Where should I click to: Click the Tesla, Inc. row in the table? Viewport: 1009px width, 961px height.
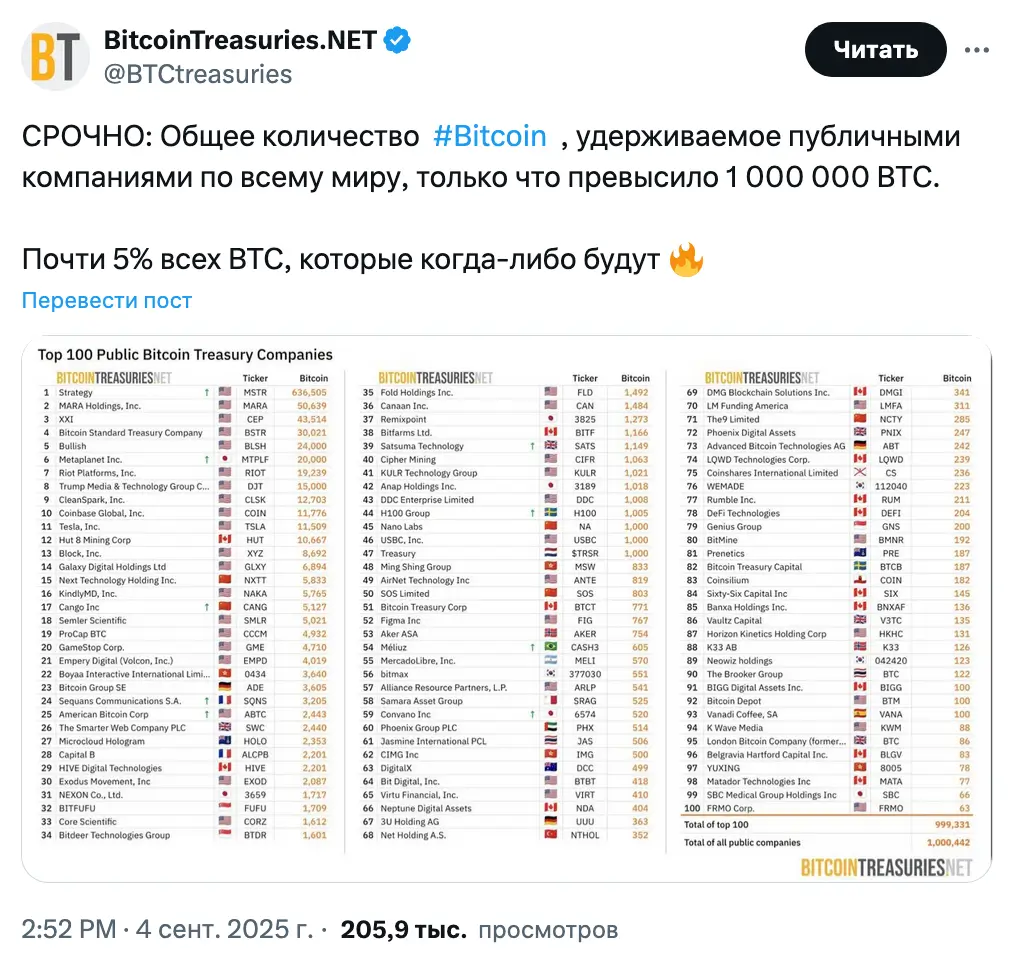tap(79, 527)
